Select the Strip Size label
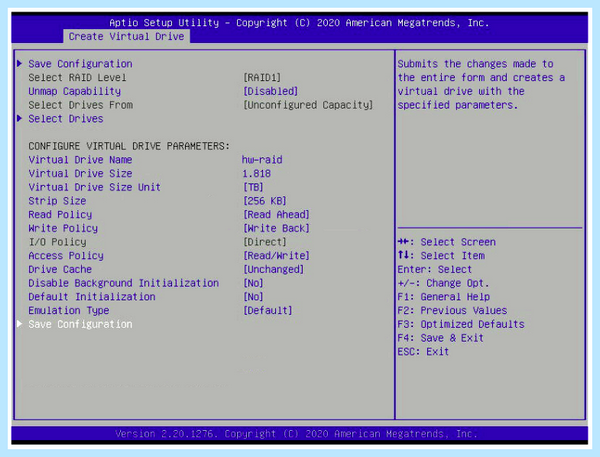The image size is (600, 457). (x=57, y=201)
